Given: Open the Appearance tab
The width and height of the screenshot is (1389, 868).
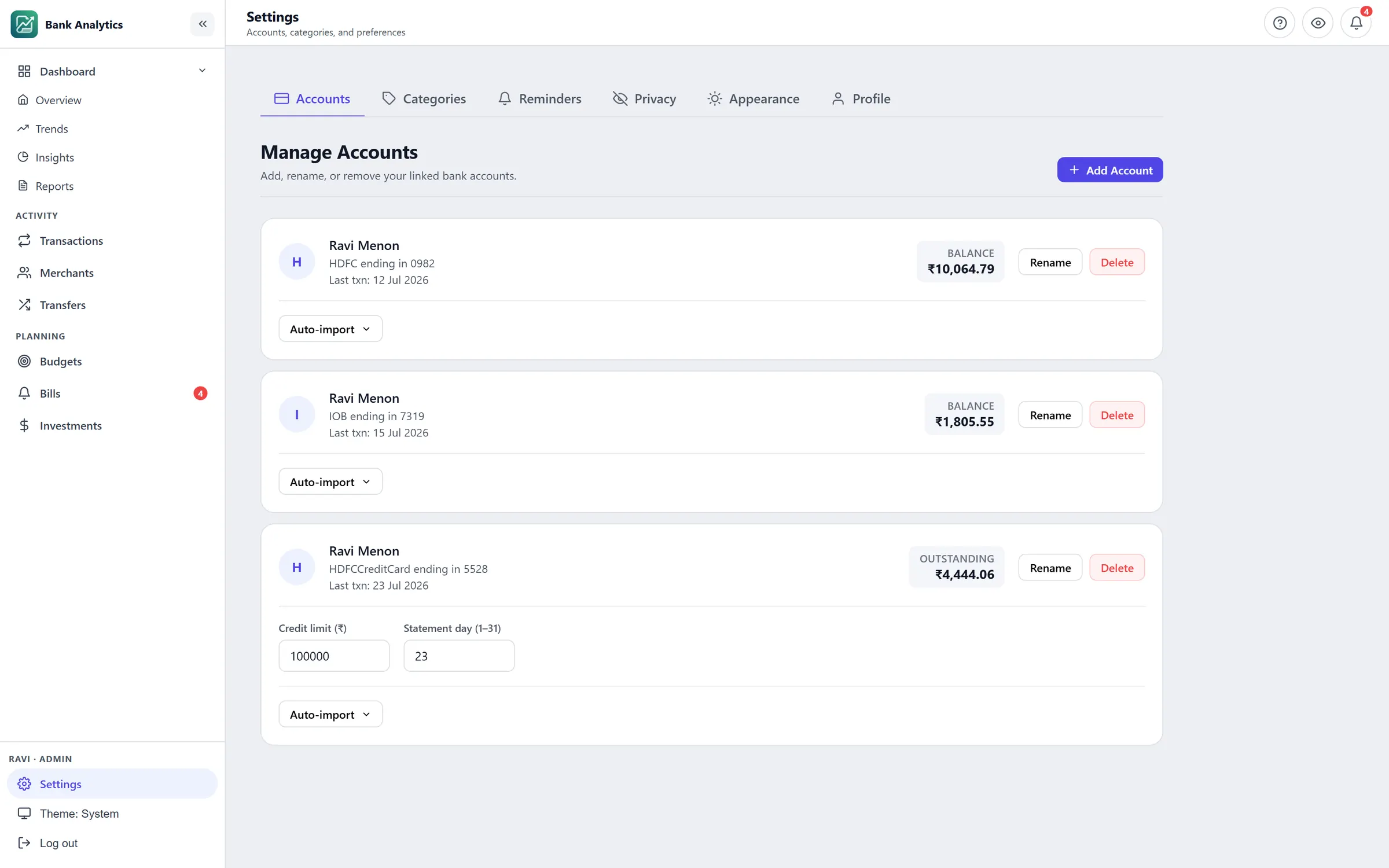Looking at the screenshot, I should (753, 98).
